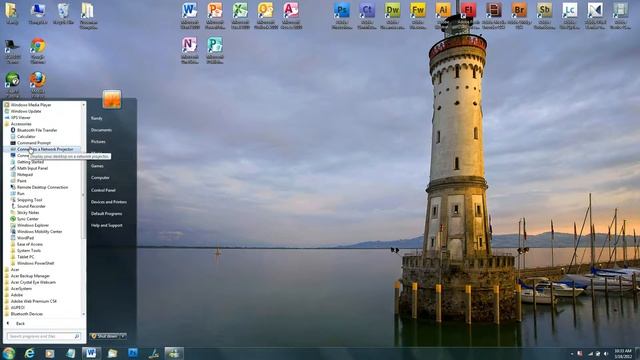
Task: Open Google Chrome from the desktop
Action: coord(38,51)
